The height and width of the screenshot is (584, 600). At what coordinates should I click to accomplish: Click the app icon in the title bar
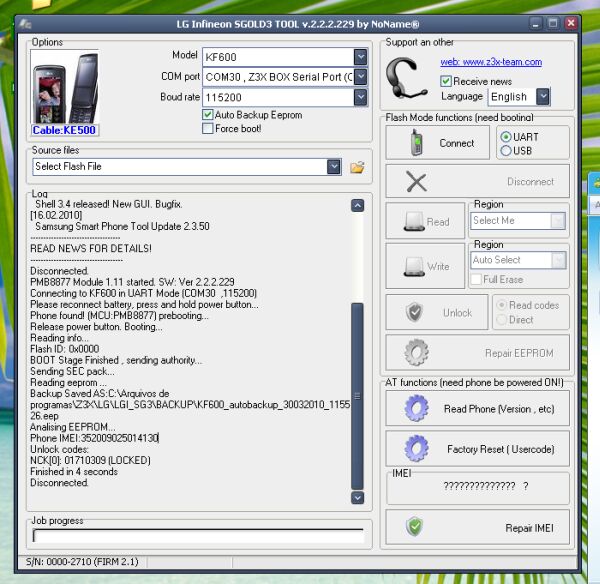(x=25, y=24)
